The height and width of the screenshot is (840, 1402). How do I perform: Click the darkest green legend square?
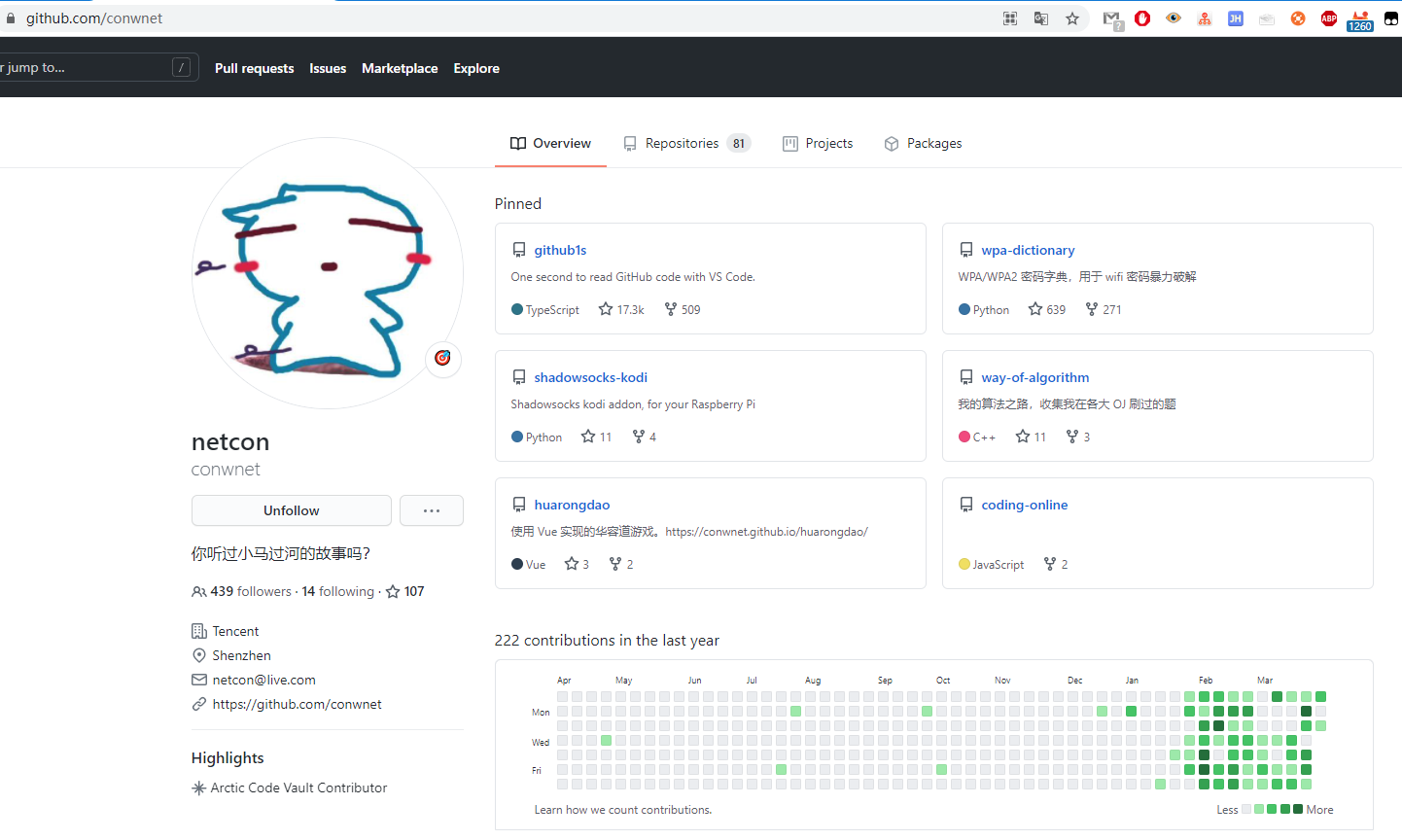point(1298,809)
